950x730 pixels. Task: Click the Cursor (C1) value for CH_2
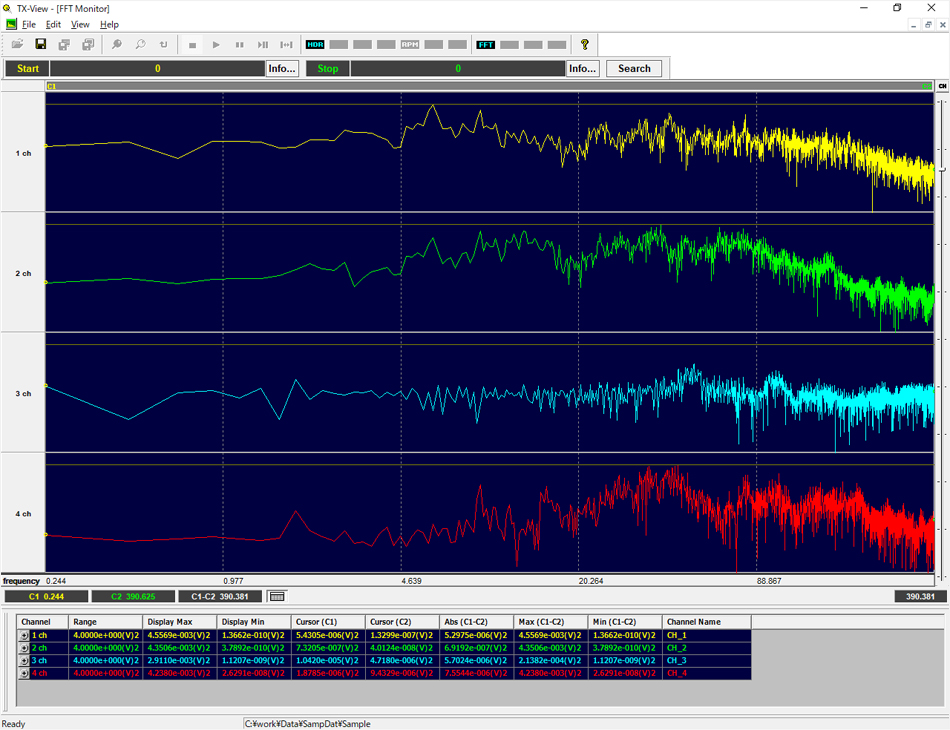(x=327, y=649)
